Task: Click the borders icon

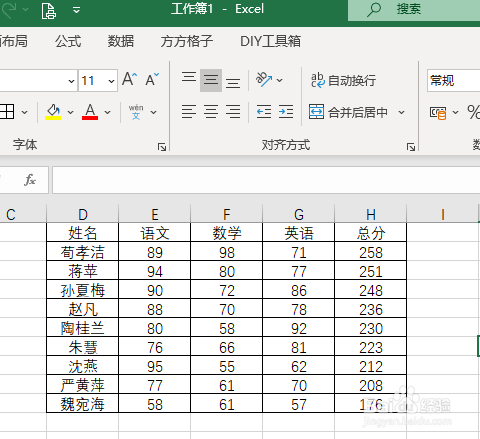Action: (x=7, y=112)
